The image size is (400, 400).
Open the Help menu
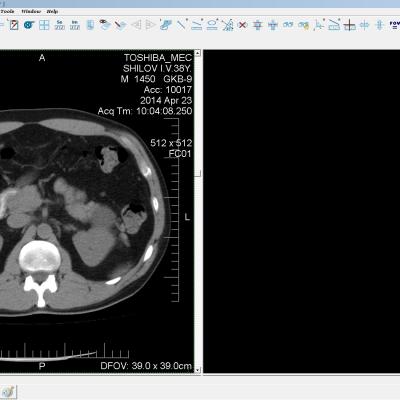[52, 11]
